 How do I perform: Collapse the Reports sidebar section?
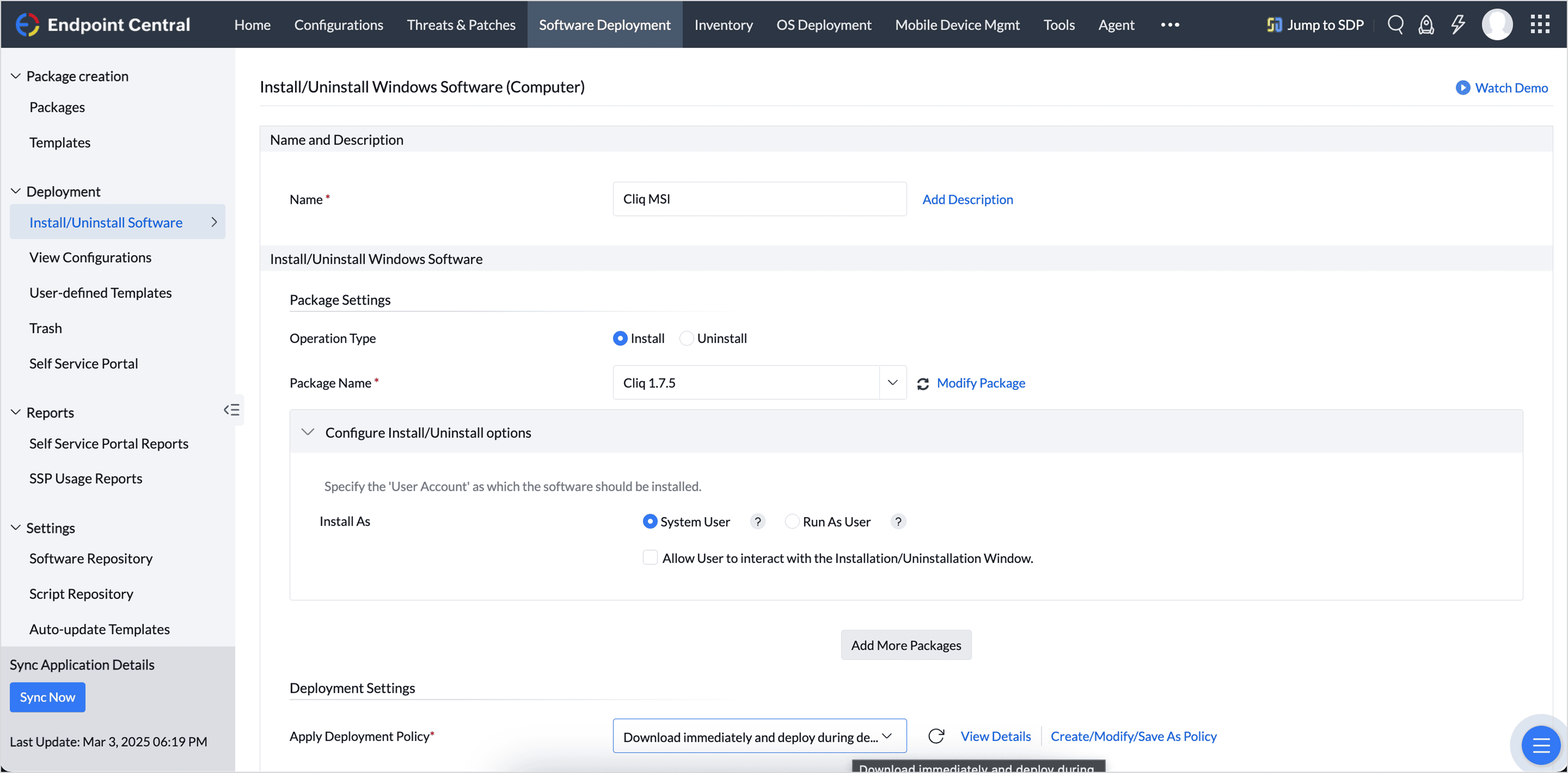(x=16, y=412)
